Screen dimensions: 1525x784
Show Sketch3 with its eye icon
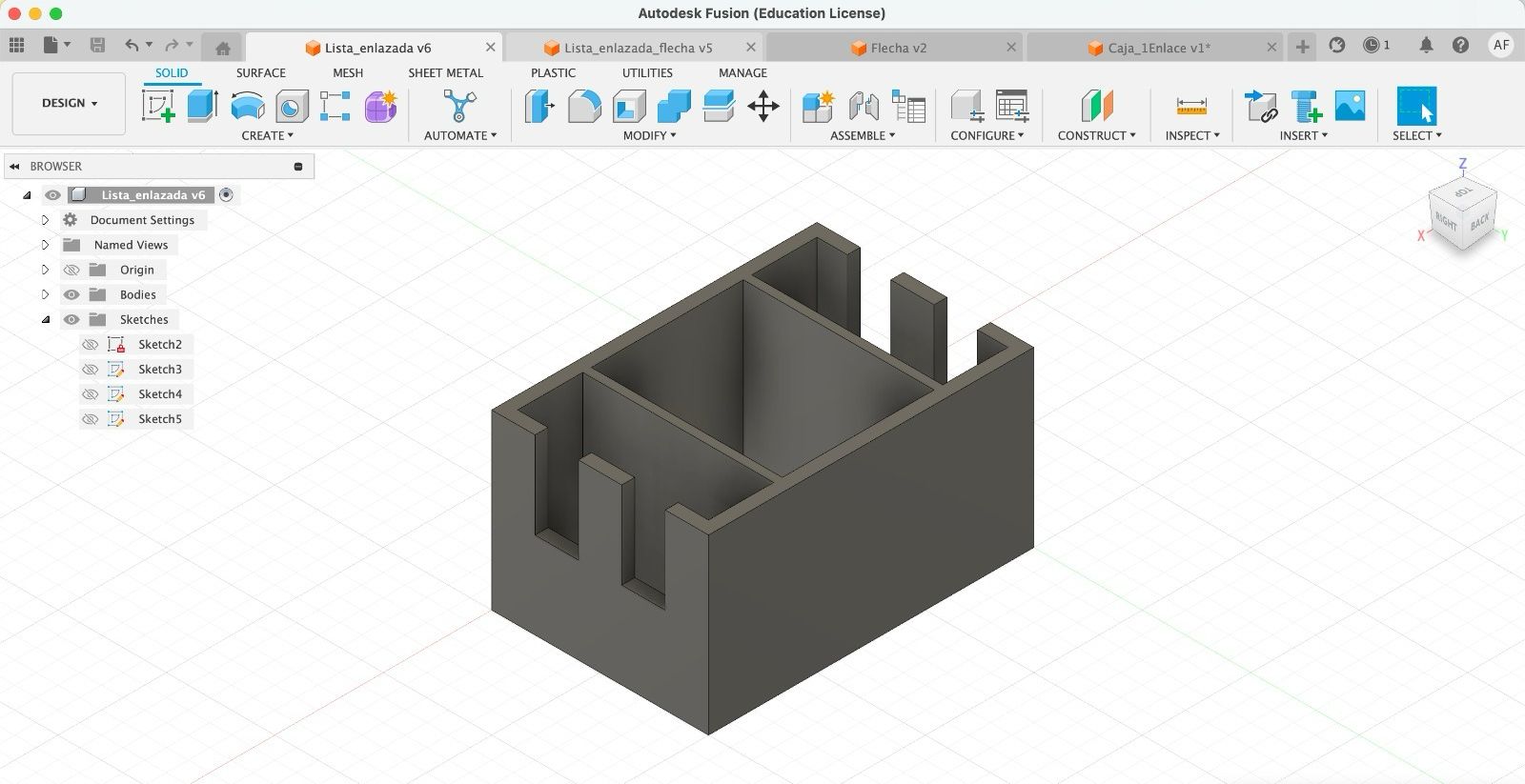coord(90,370)
